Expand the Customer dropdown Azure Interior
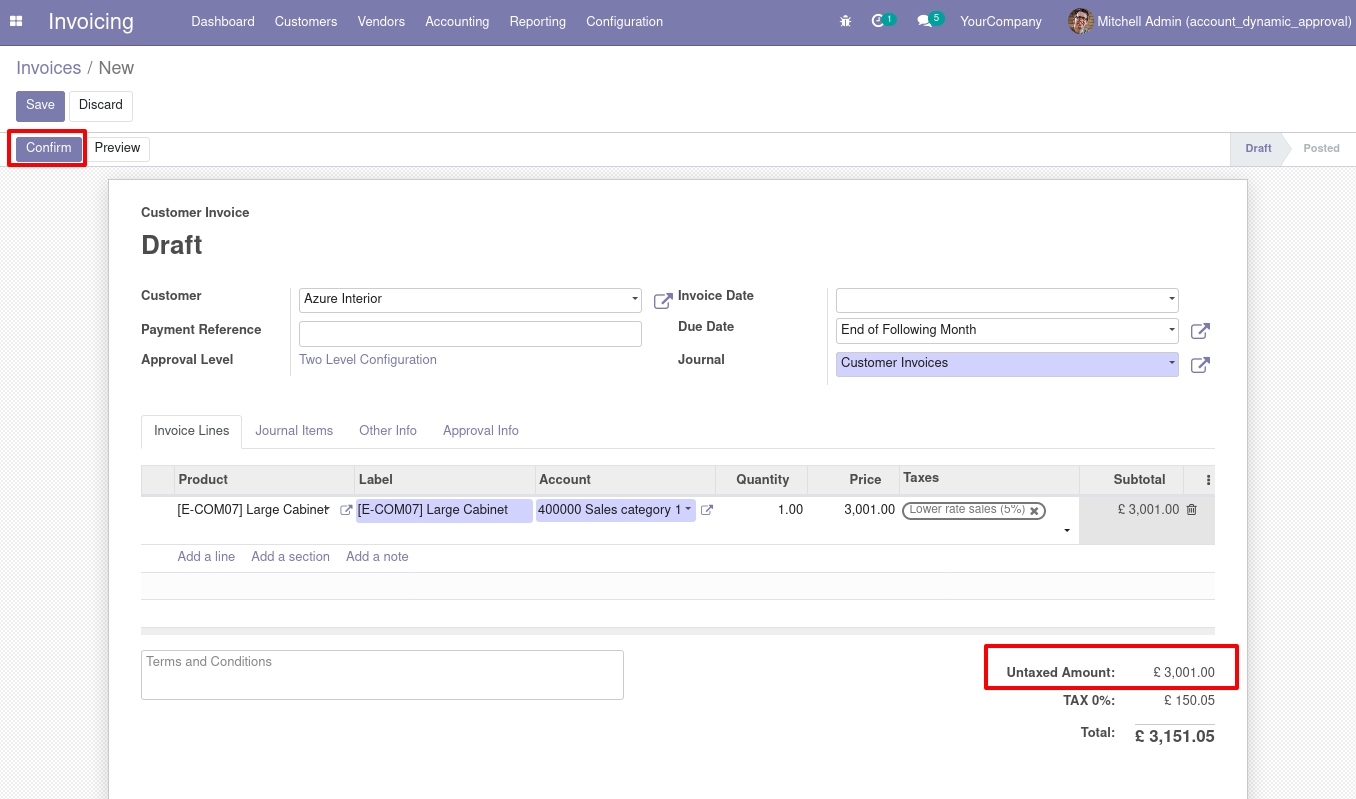 click(x=635, y=299)
